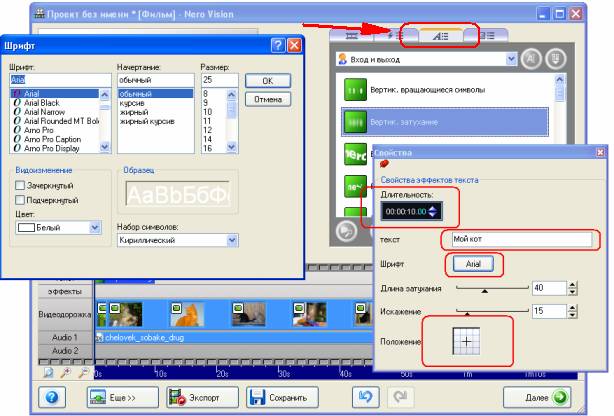This screenshot has height=416, width=614.
Task: Click the red pin icon in Свойства
Action: pos(384,163)
